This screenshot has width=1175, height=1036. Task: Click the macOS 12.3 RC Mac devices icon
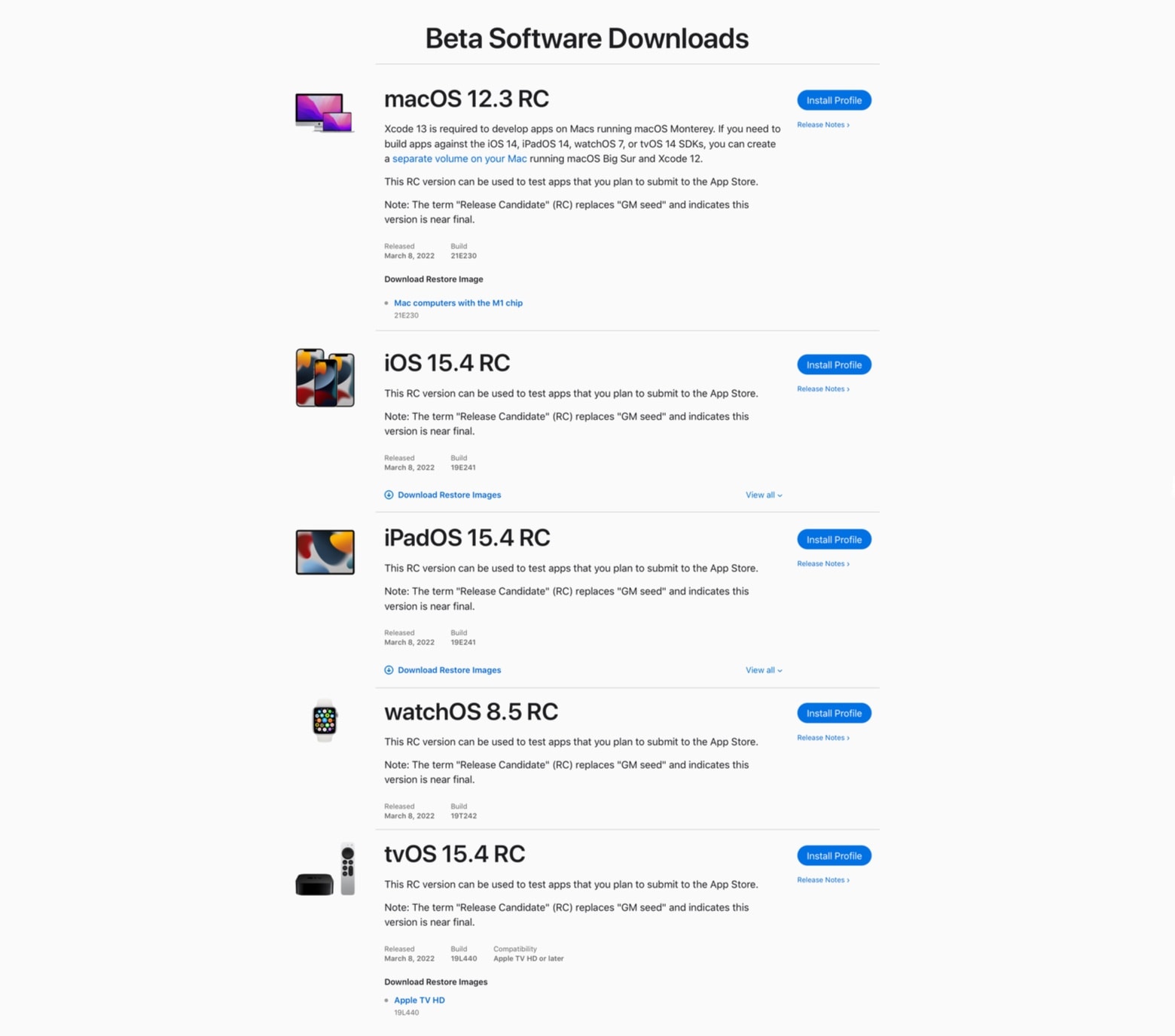coord(324,112)
